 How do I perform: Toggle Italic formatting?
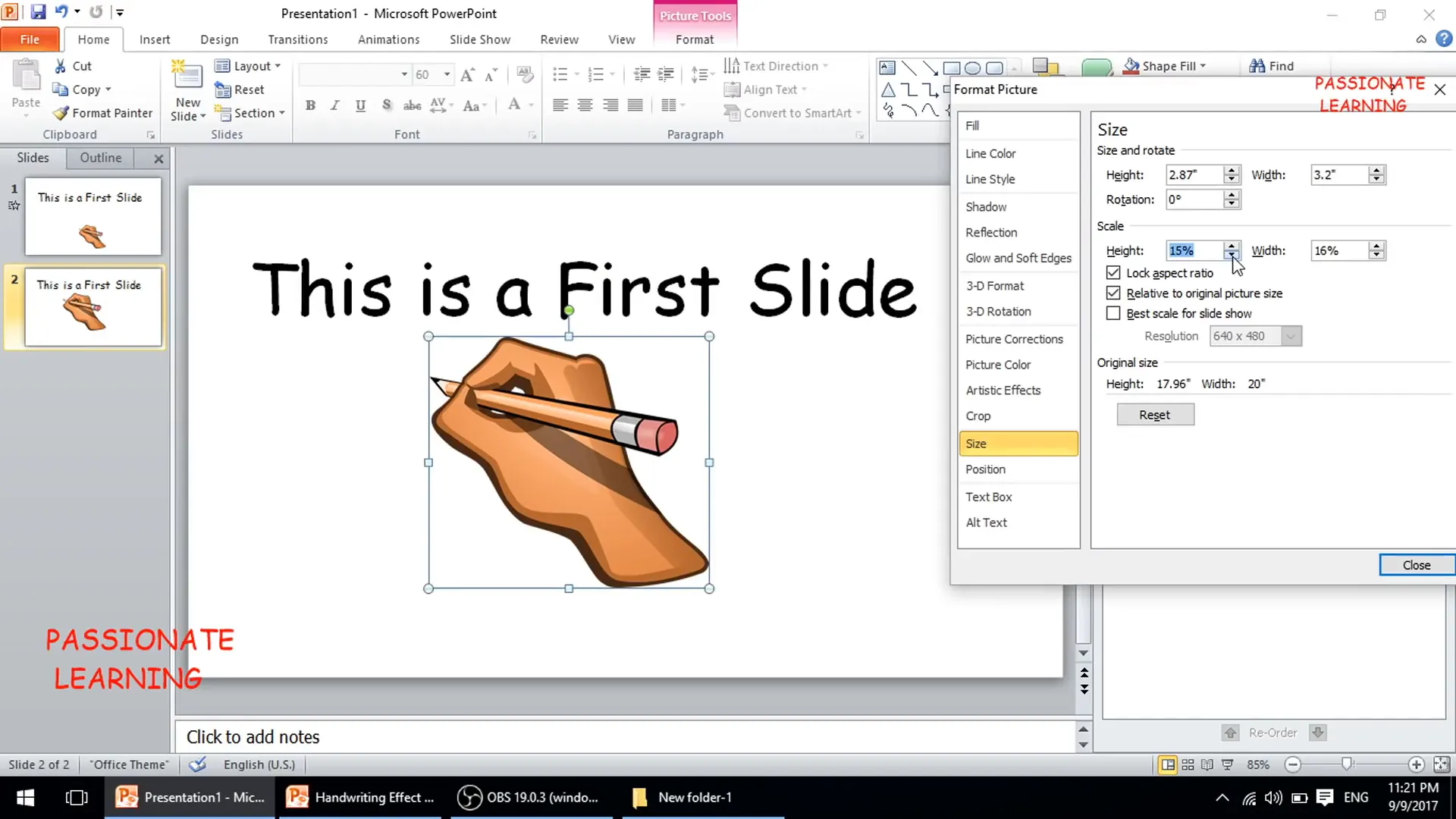pyautogui.click(x=335, y=105)
